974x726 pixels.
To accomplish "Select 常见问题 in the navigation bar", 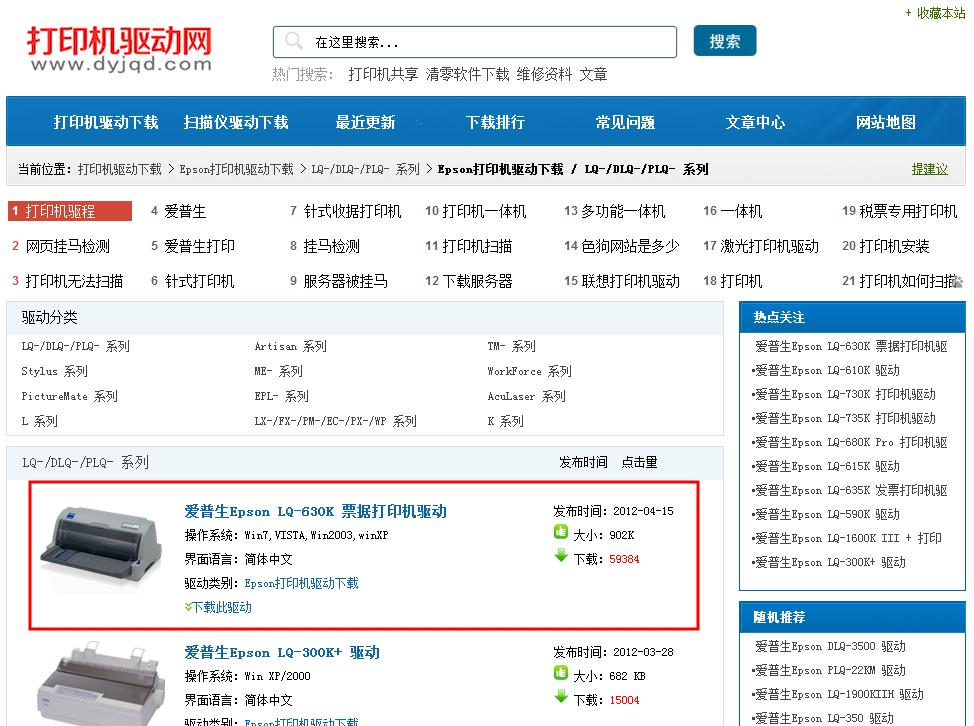I will (x=625, y=122).
